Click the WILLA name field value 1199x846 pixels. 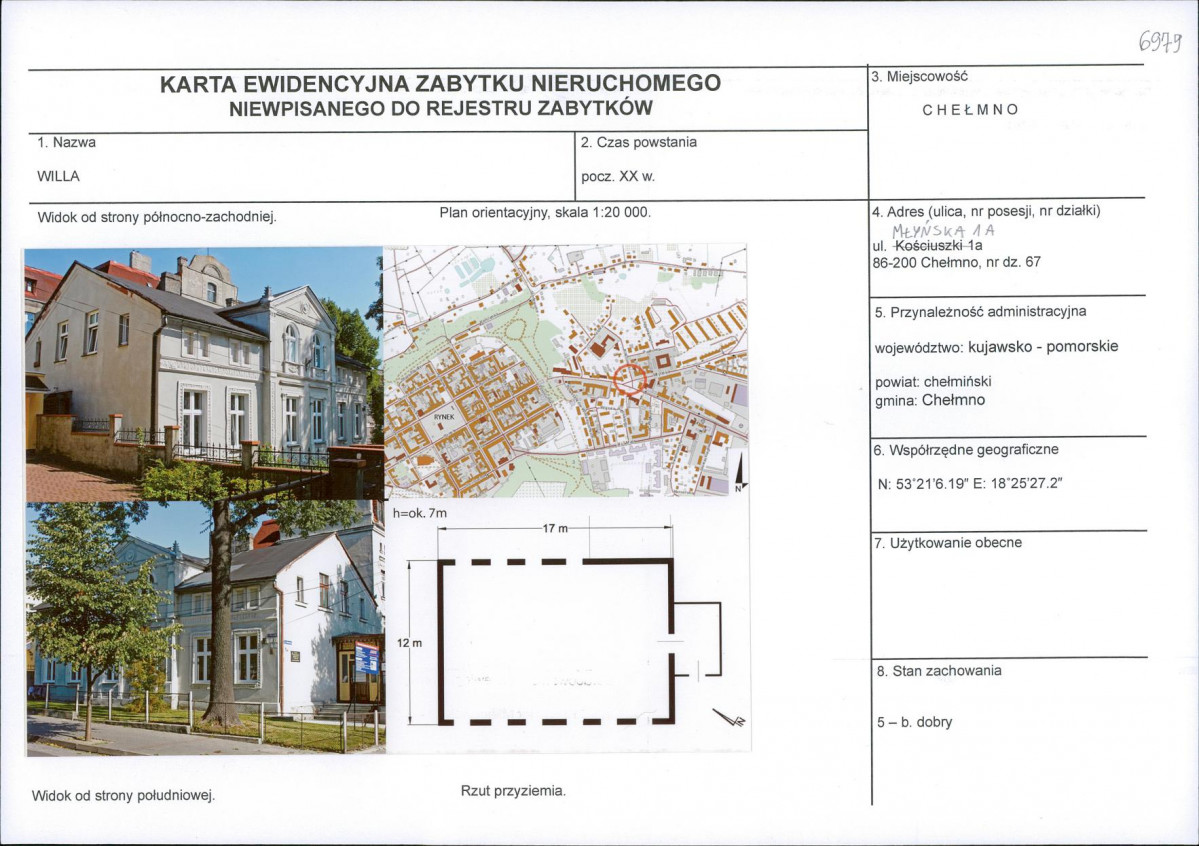click(58, 176)
